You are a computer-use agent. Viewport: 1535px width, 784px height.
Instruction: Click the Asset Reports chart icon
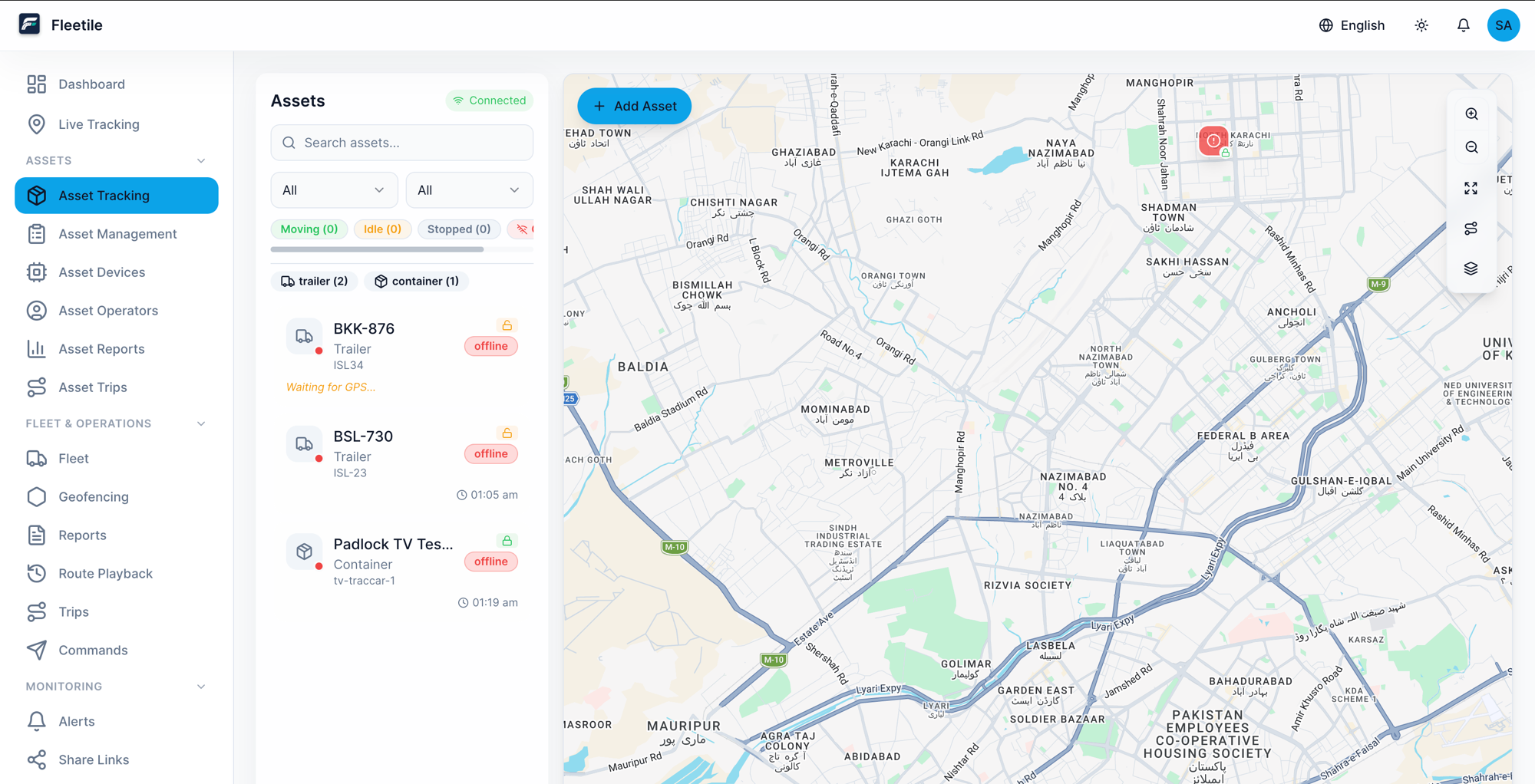tap(36, 349)
